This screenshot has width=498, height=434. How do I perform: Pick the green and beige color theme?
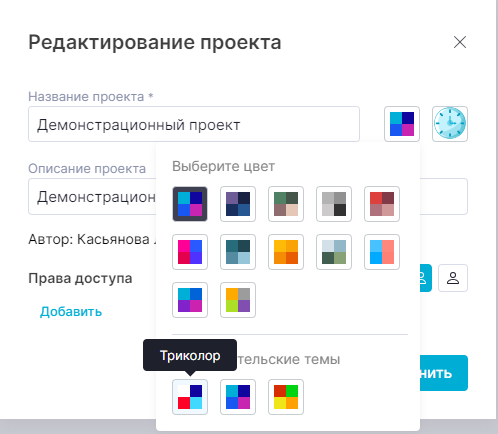click(286, 204)
